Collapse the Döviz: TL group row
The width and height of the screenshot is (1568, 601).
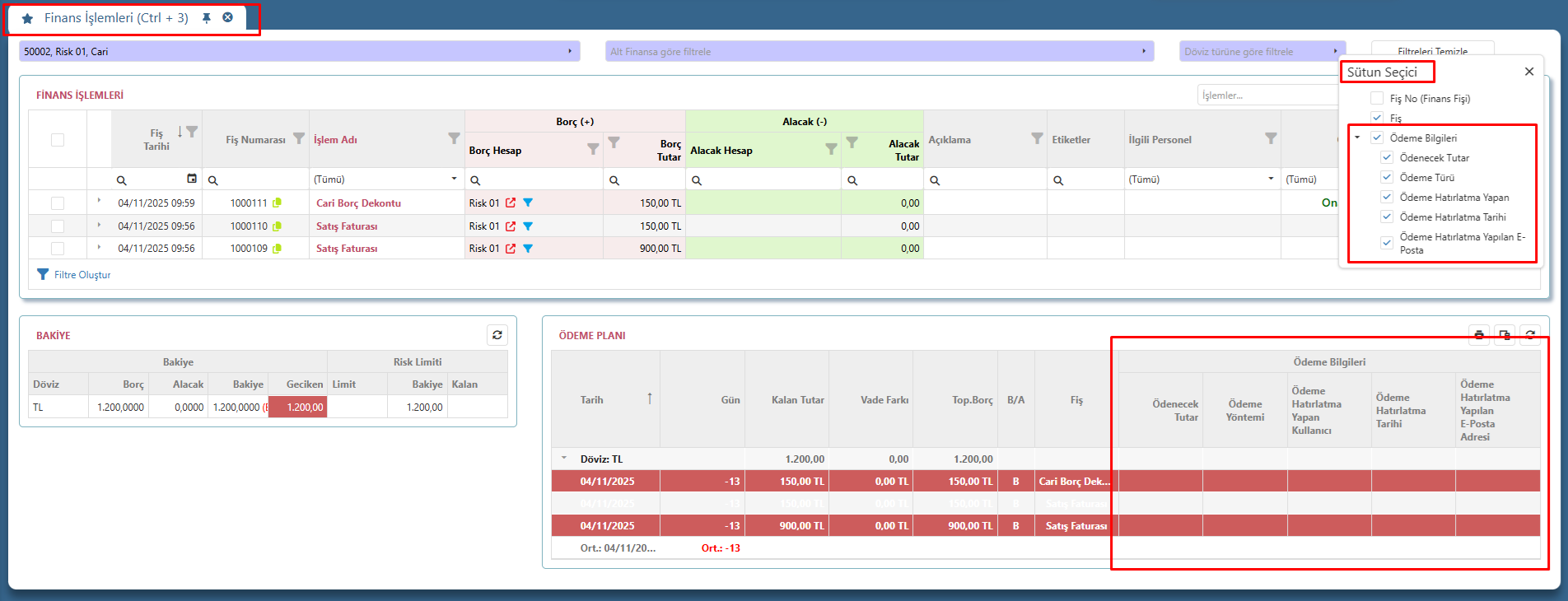click(564, 458)
